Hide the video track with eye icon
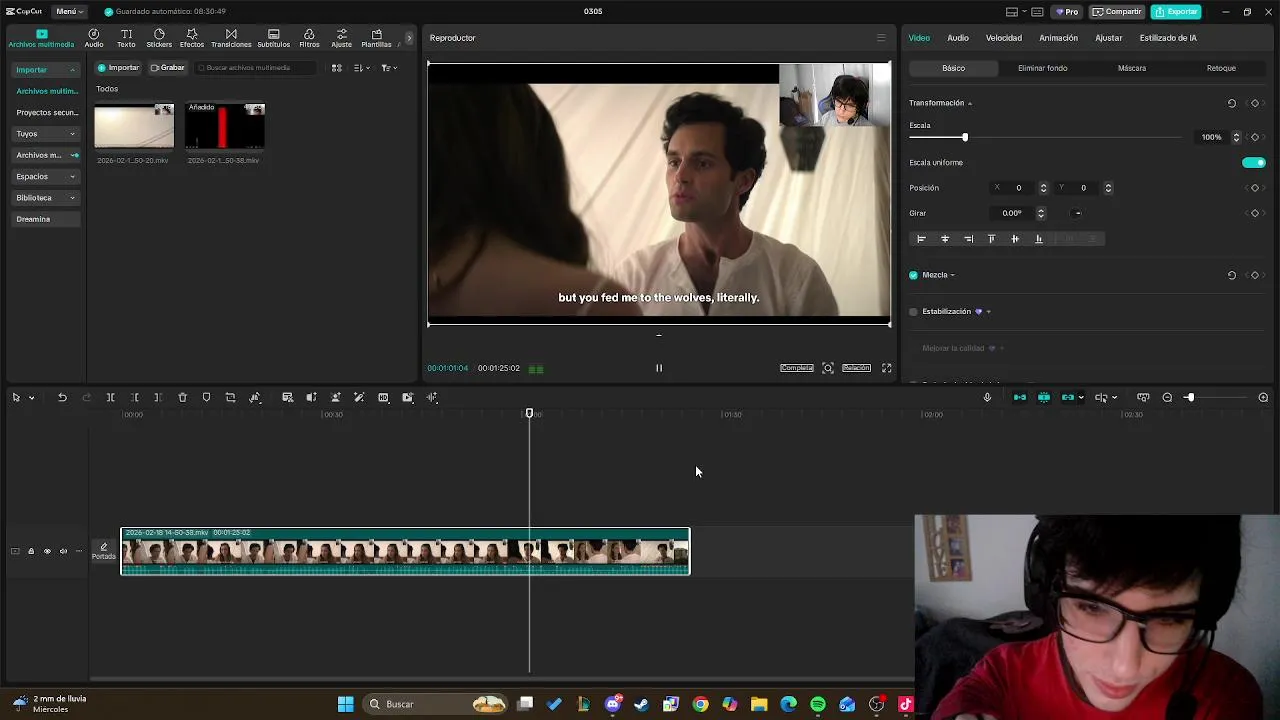1280x720 pixels. pyautogui.click(x=46, y=551)
